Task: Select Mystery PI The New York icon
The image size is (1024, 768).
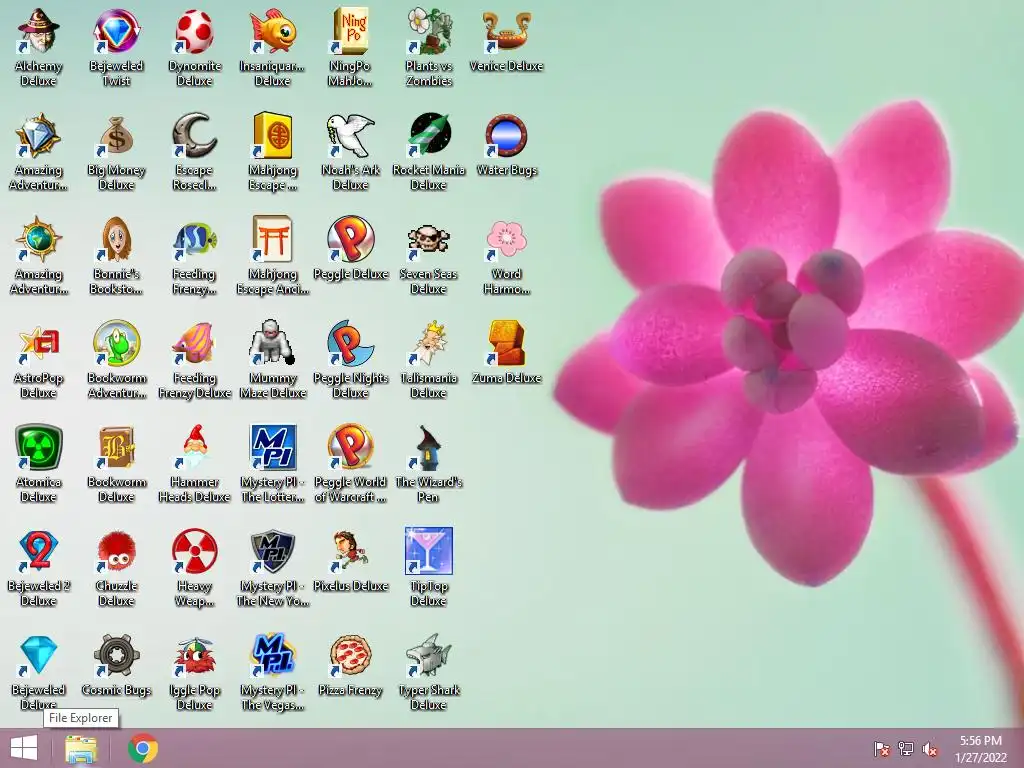Action: [272, 552]
